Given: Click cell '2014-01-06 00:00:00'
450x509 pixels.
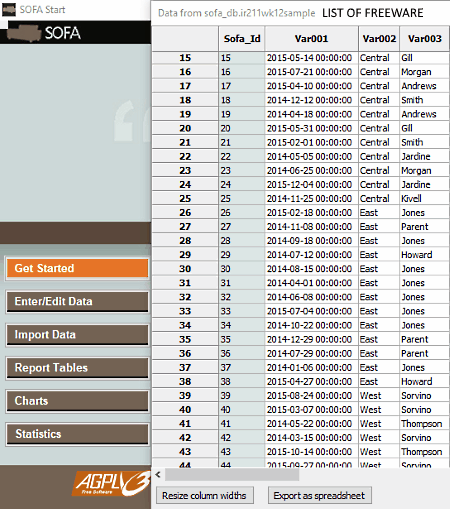Looking at the screenshot, I should 311,368.
